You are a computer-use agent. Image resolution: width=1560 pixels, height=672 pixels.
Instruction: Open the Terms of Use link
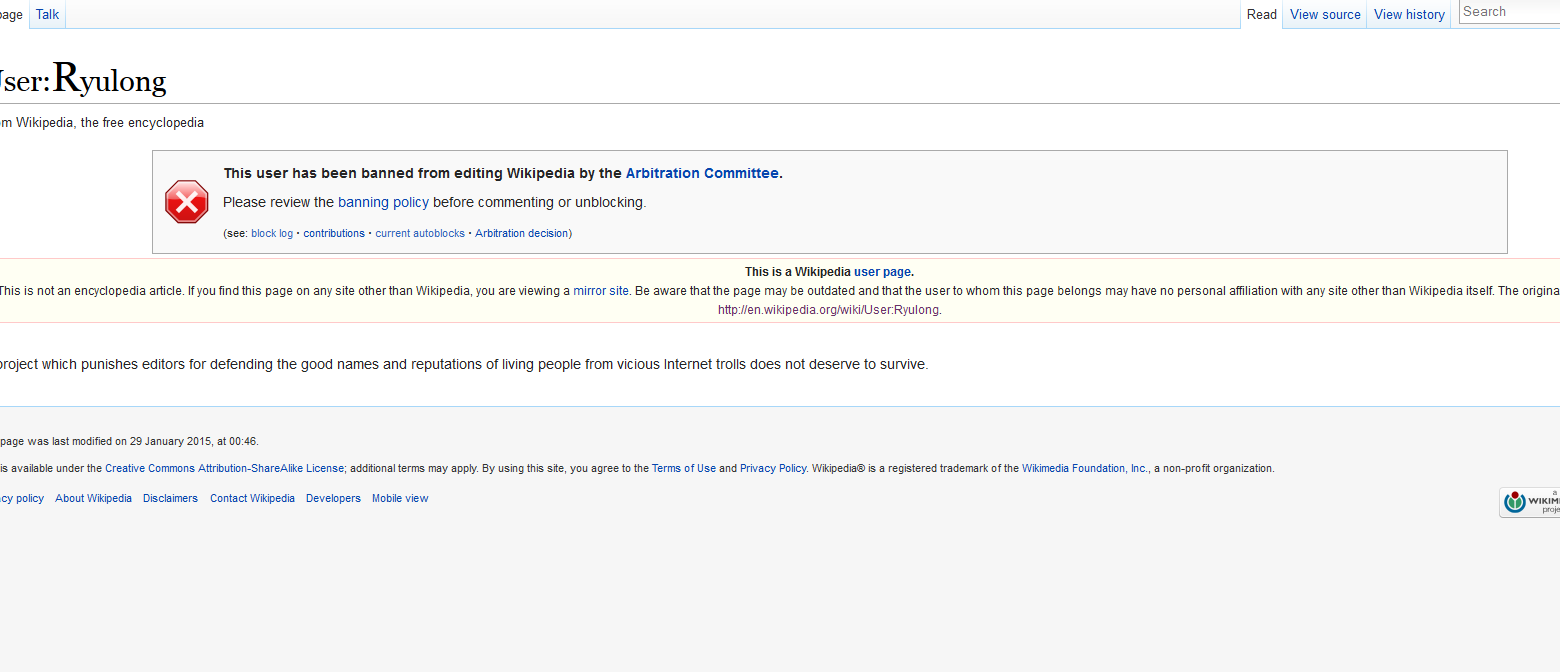(683, 468)
